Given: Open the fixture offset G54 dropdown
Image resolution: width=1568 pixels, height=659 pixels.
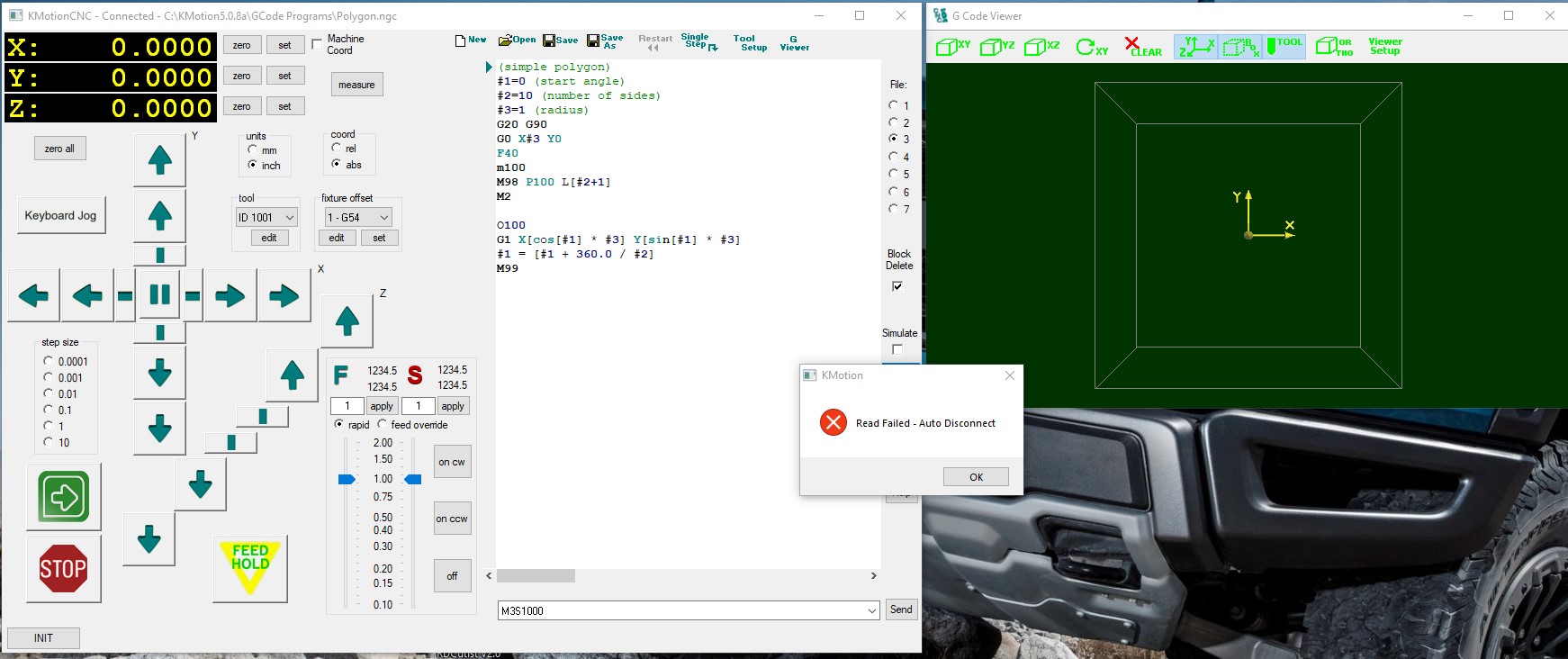Looking at the screenshot, I should 384,218.
